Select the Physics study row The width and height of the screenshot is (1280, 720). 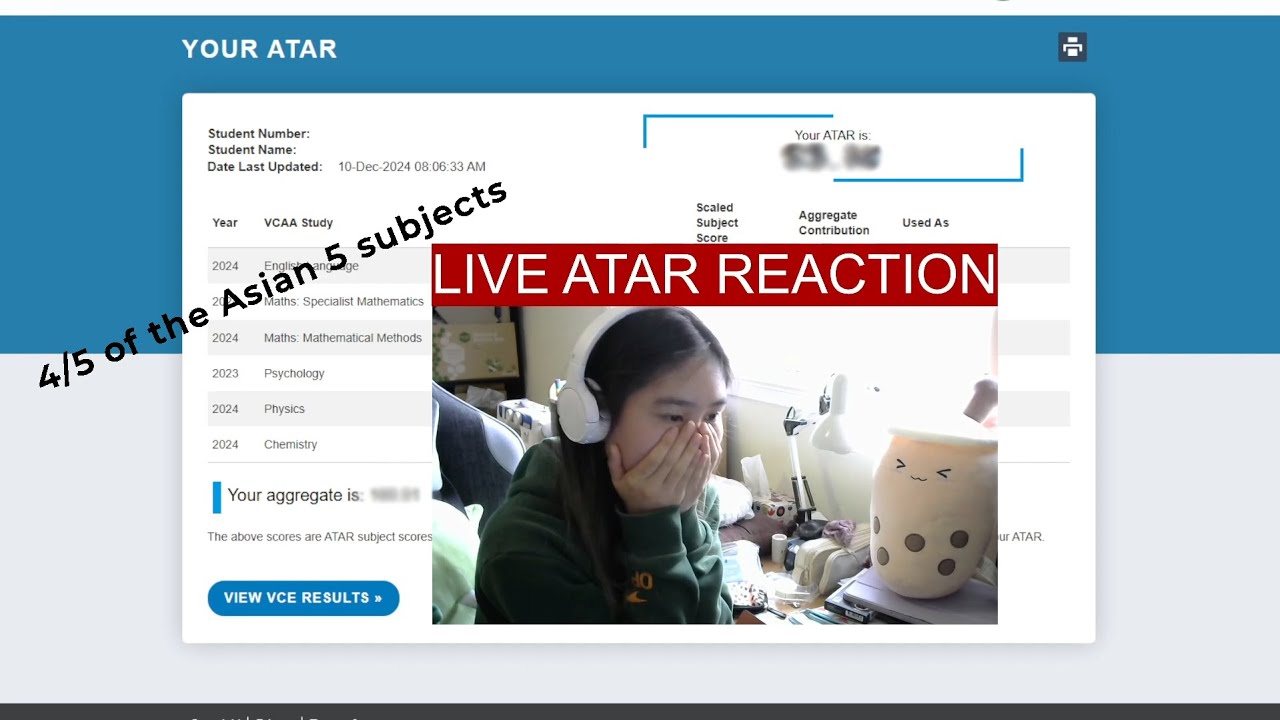pyautogui.click(x=638, y=409)
